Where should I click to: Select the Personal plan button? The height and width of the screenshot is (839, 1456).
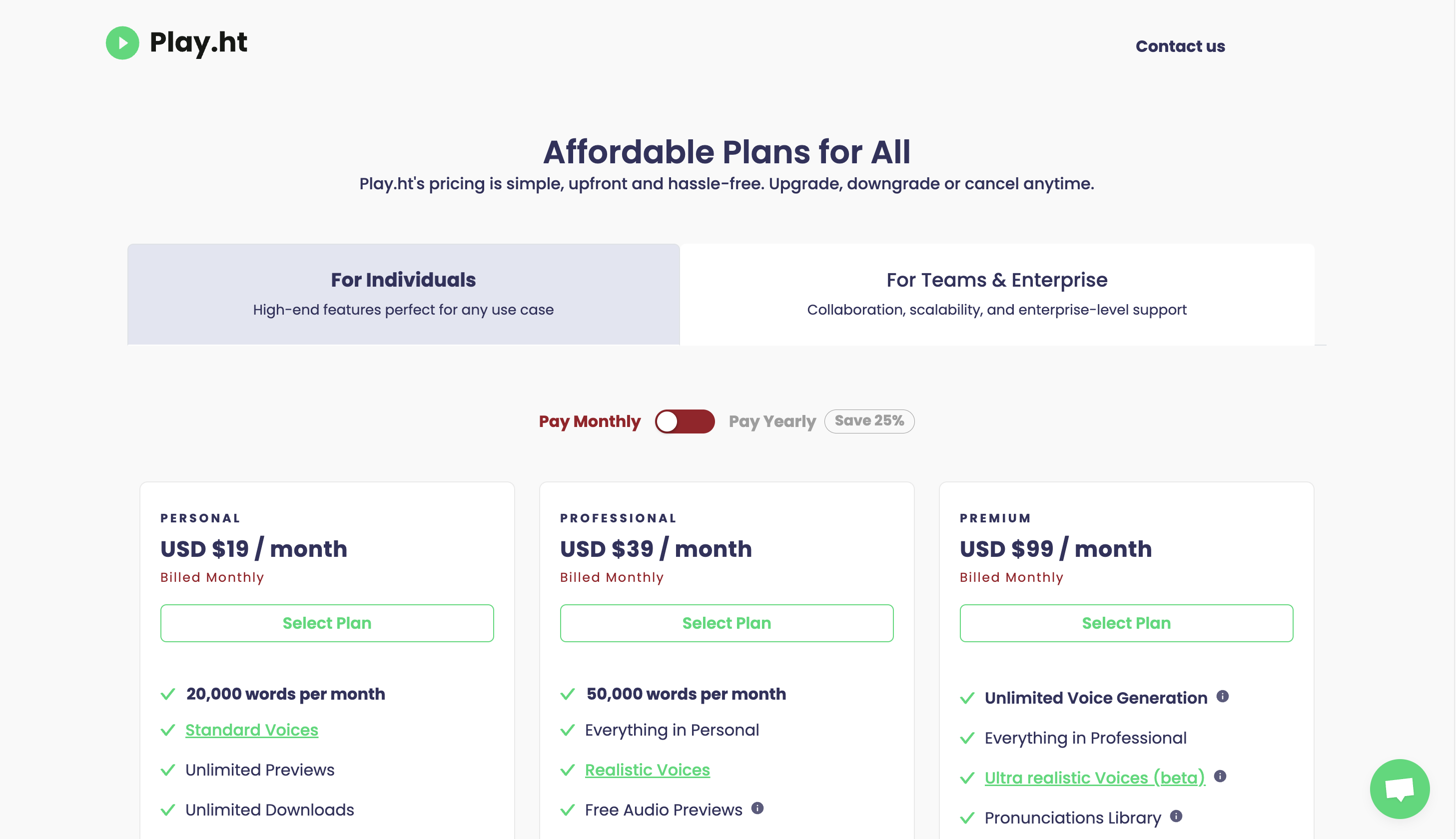click(x=327, y=623)
